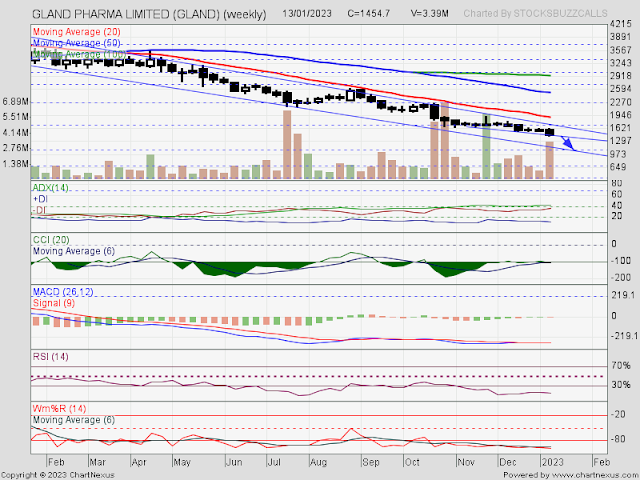Click the tall green November volume bar
Viewport: 640px width, 480px height.
tap(486, 147)
